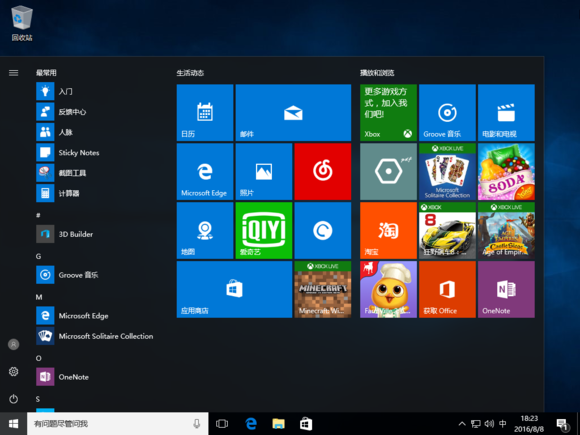
Task: Open Microsoft Solitaire Collection list entry
Action: 100,336
